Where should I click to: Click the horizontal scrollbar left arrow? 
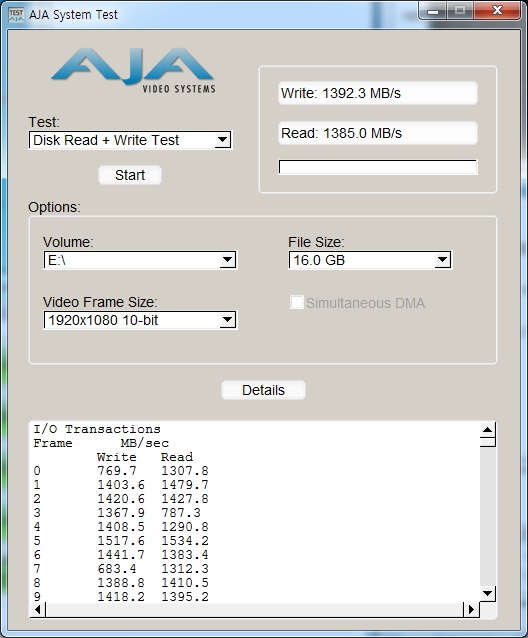38,609
